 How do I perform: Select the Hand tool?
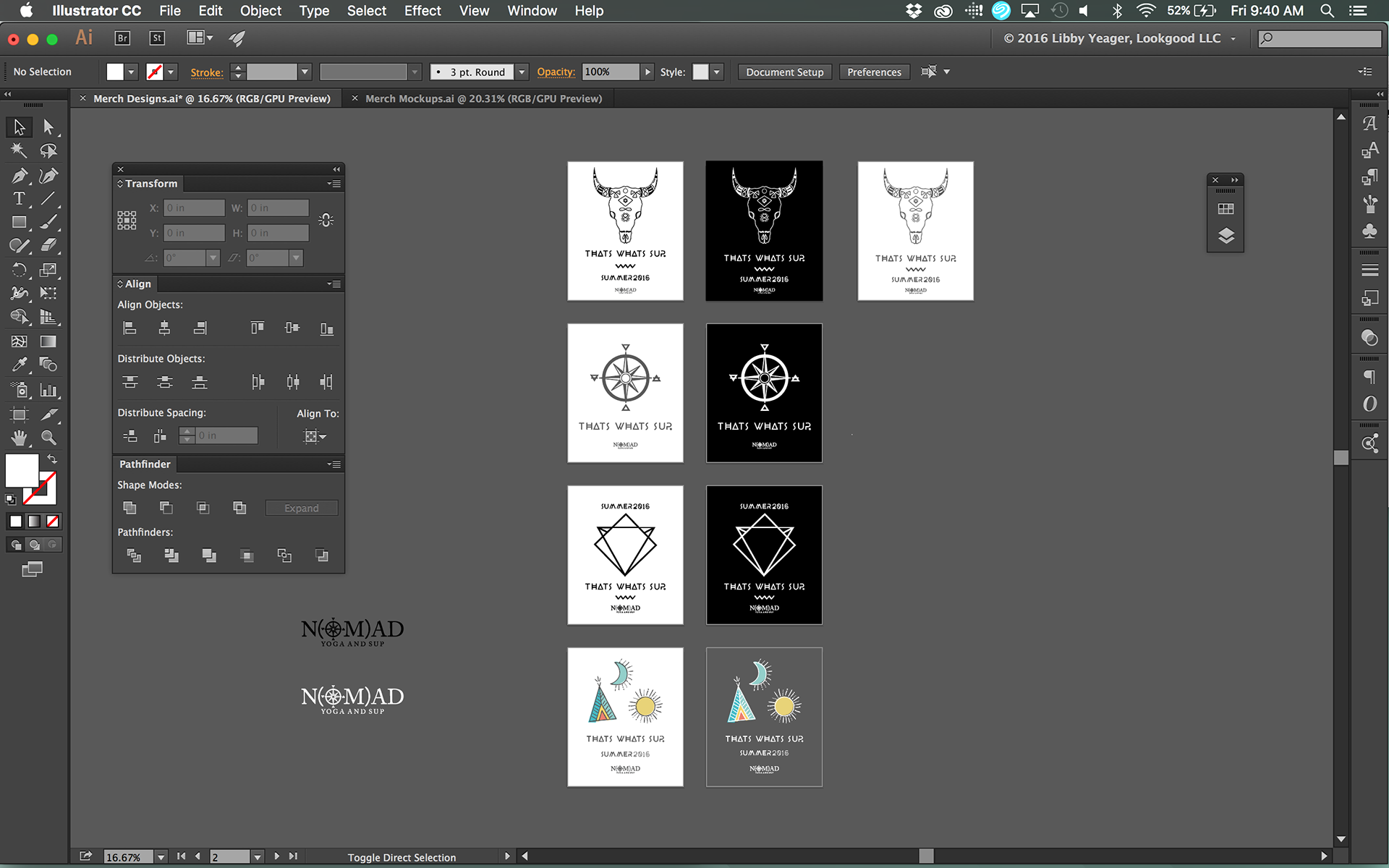[x=19, y=438]
